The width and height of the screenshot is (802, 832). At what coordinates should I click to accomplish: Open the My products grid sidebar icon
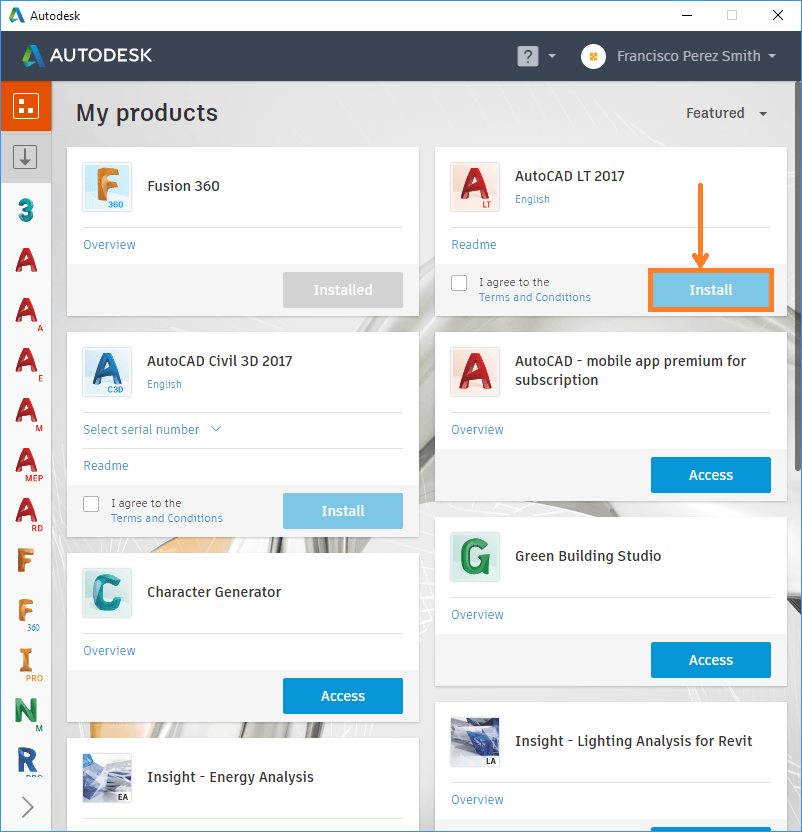(26, 106)
